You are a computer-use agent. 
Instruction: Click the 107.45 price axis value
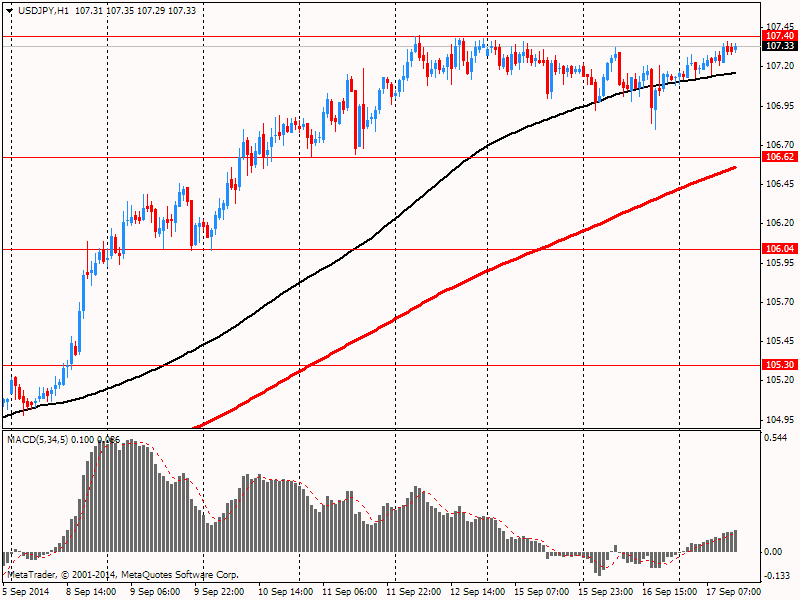tap(780, 27)
